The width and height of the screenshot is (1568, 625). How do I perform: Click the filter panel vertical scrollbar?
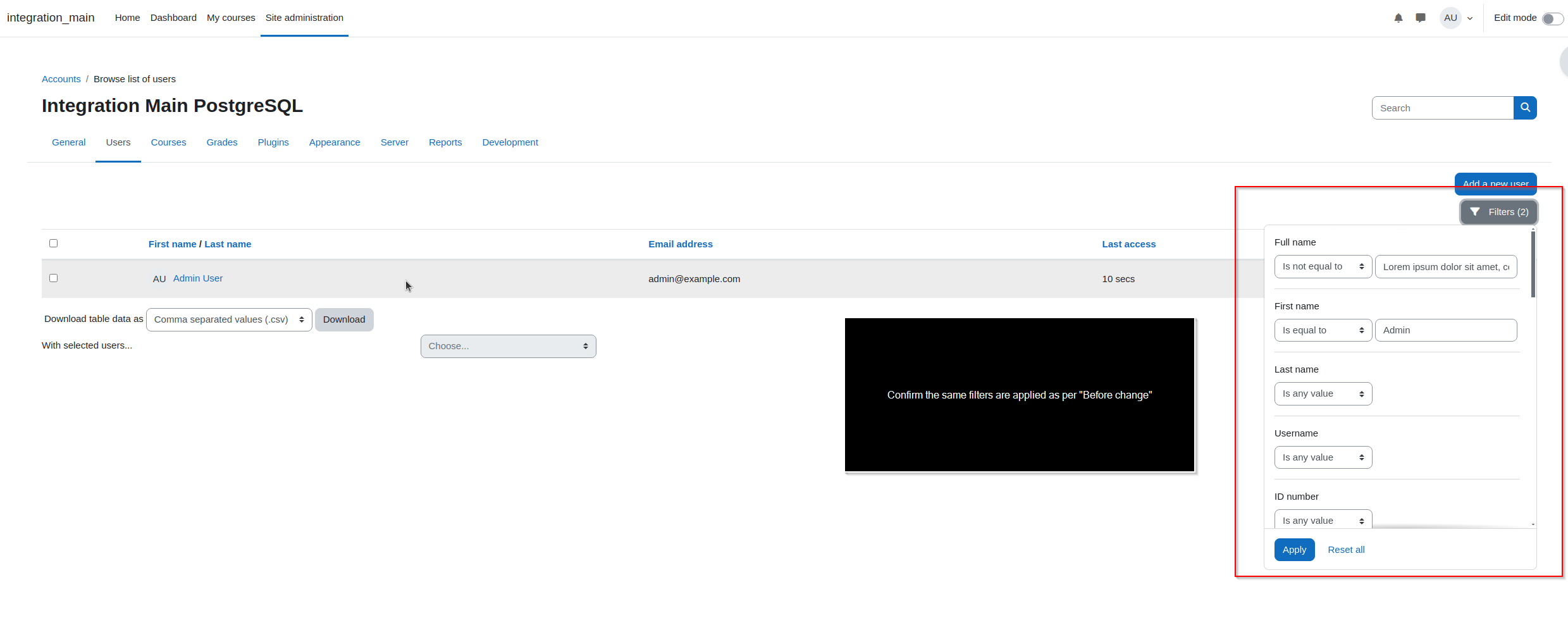coord(1533,266)
